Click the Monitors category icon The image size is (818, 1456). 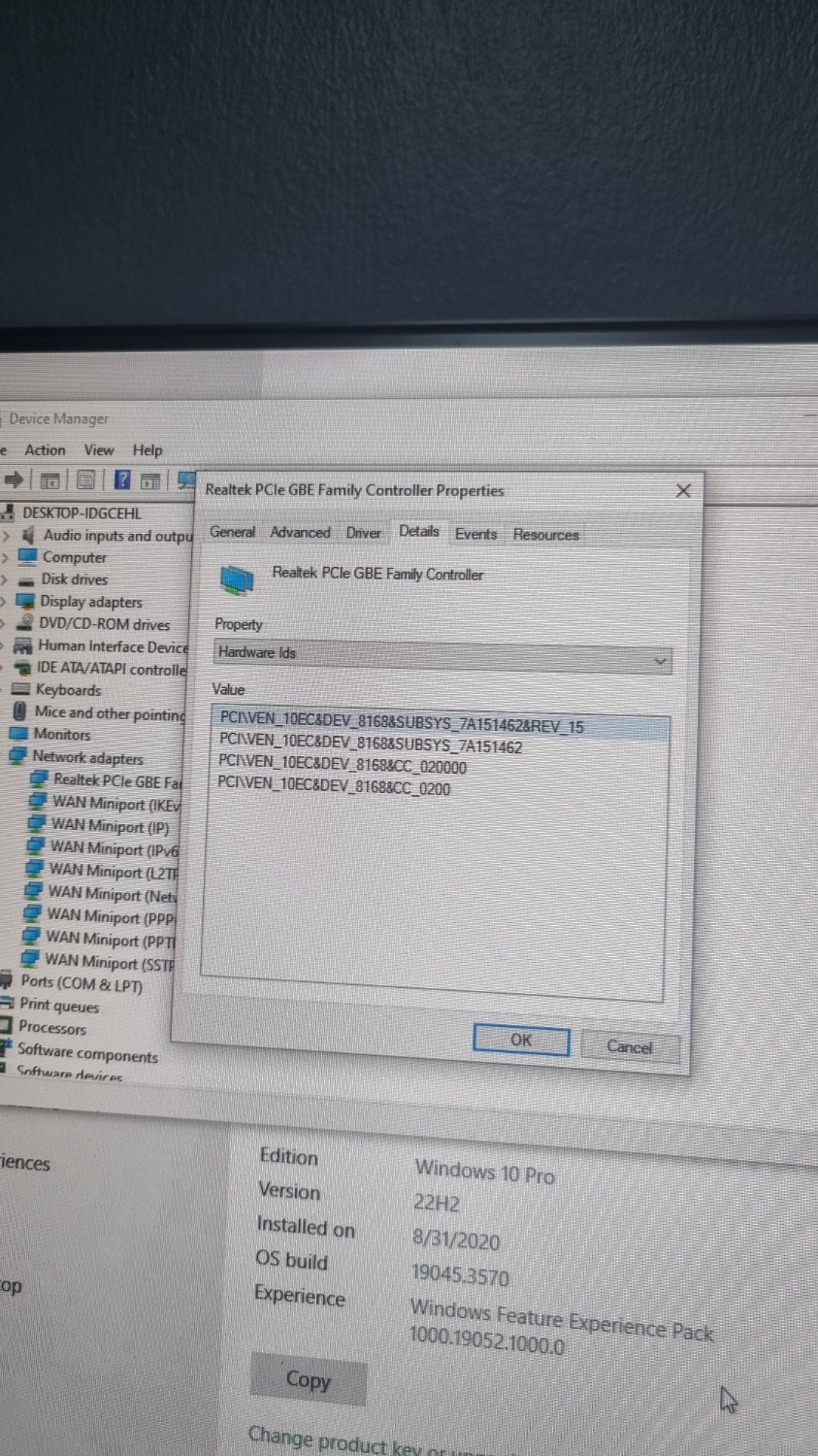click(x=18, y=734)
